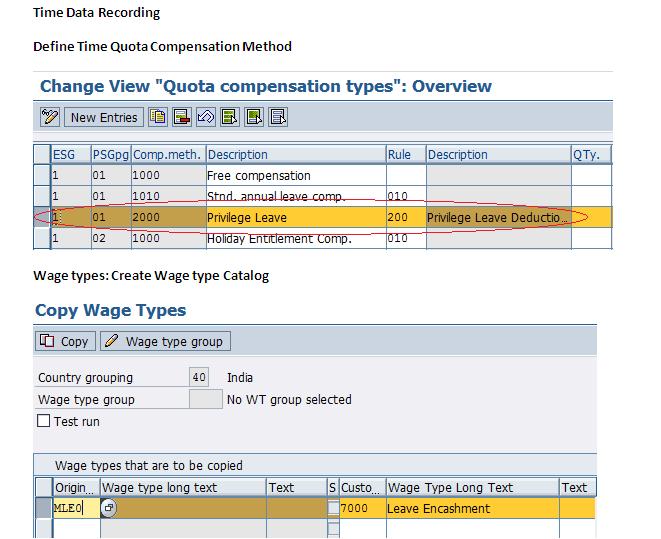Click the Deselect All icon in toolbar
661x539 pixels.
coord(278,117)
